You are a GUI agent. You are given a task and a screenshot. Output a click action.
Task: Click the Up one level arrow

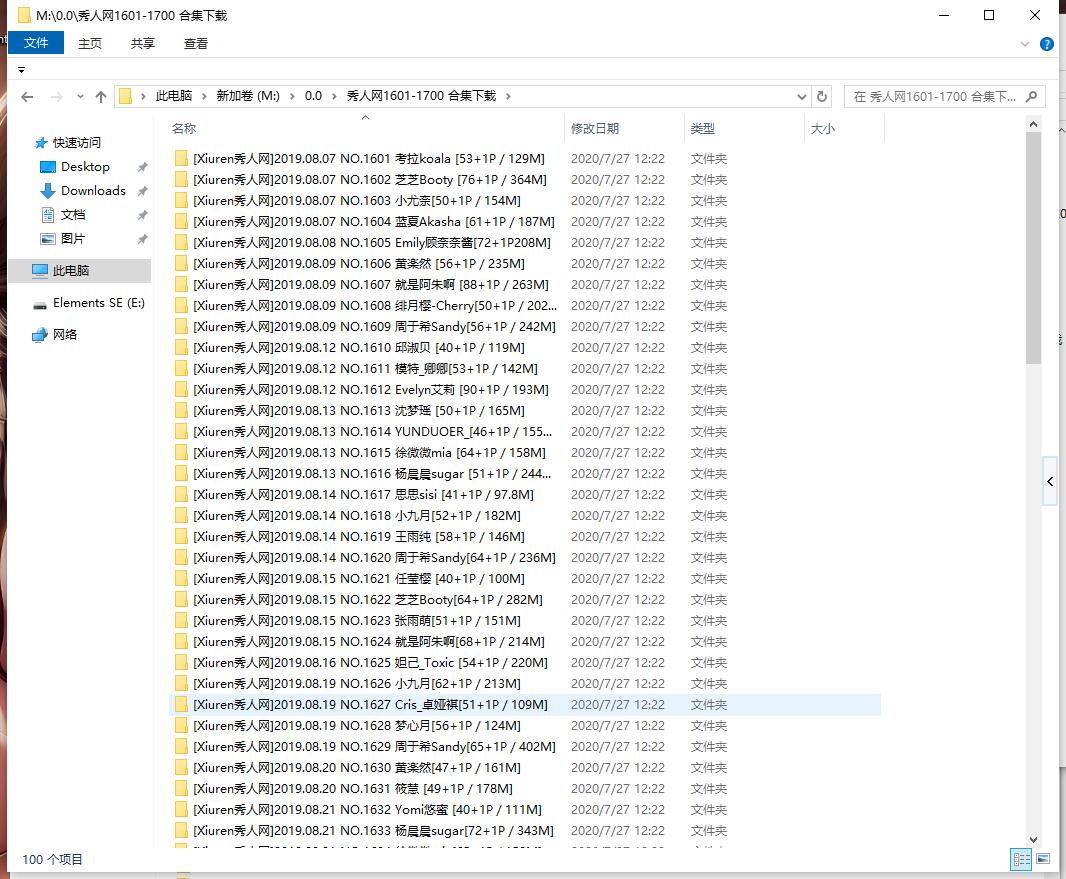100,97
